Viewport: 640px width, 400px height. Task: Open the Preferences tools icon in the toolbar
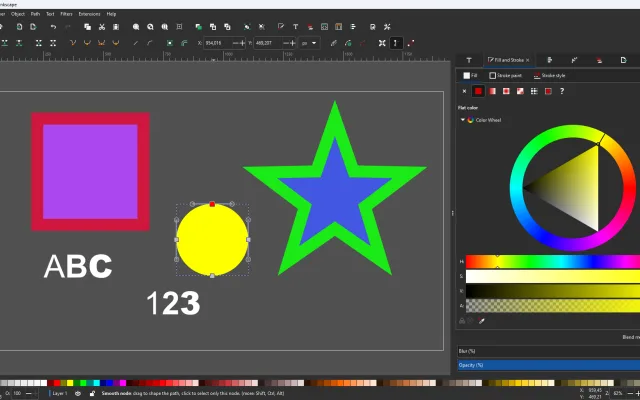[x=387, y=27]
